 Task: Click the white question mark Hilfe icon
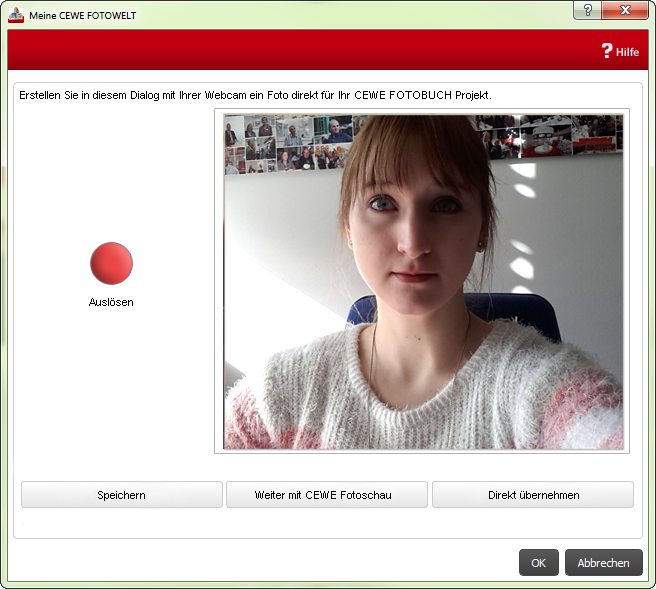pyautogui.click(x=606, y=51)
